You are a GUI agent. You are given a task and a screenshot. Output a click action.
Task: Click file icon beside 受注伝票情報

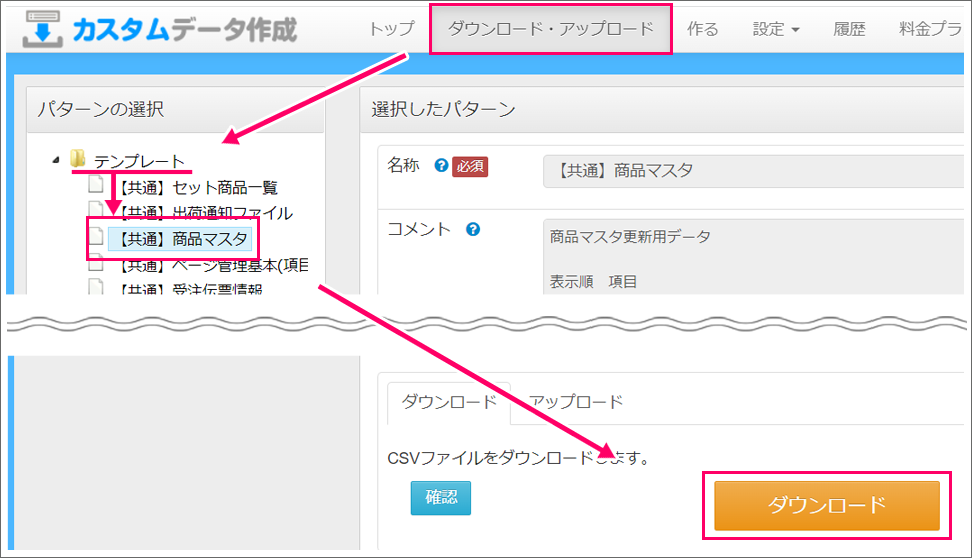point(95,286)
